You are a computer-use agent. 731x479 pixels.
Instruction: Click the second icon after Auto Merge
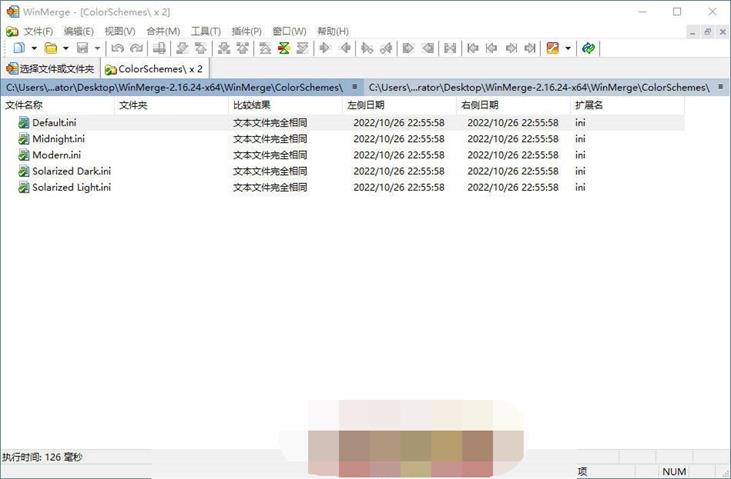(491, 48)
